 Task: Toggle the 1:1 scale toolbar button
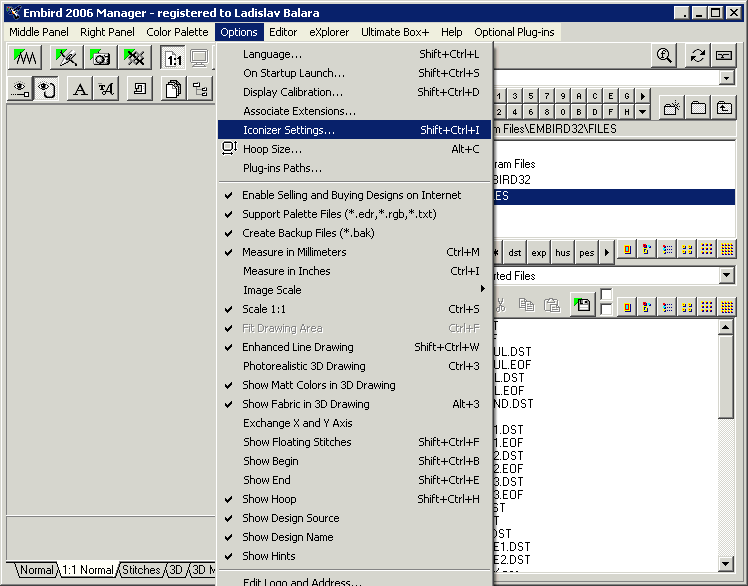(x=174, y=58)
